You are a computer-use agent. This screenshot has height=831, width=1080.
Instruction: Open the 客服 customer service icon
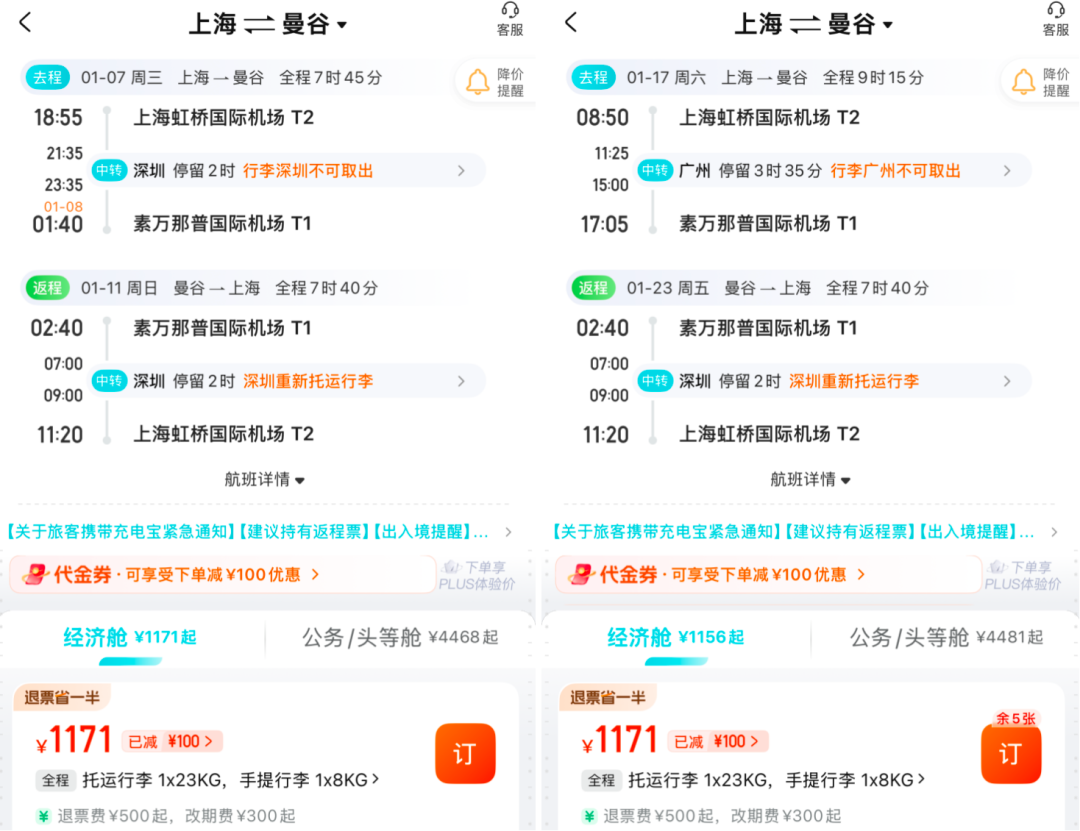508,20
